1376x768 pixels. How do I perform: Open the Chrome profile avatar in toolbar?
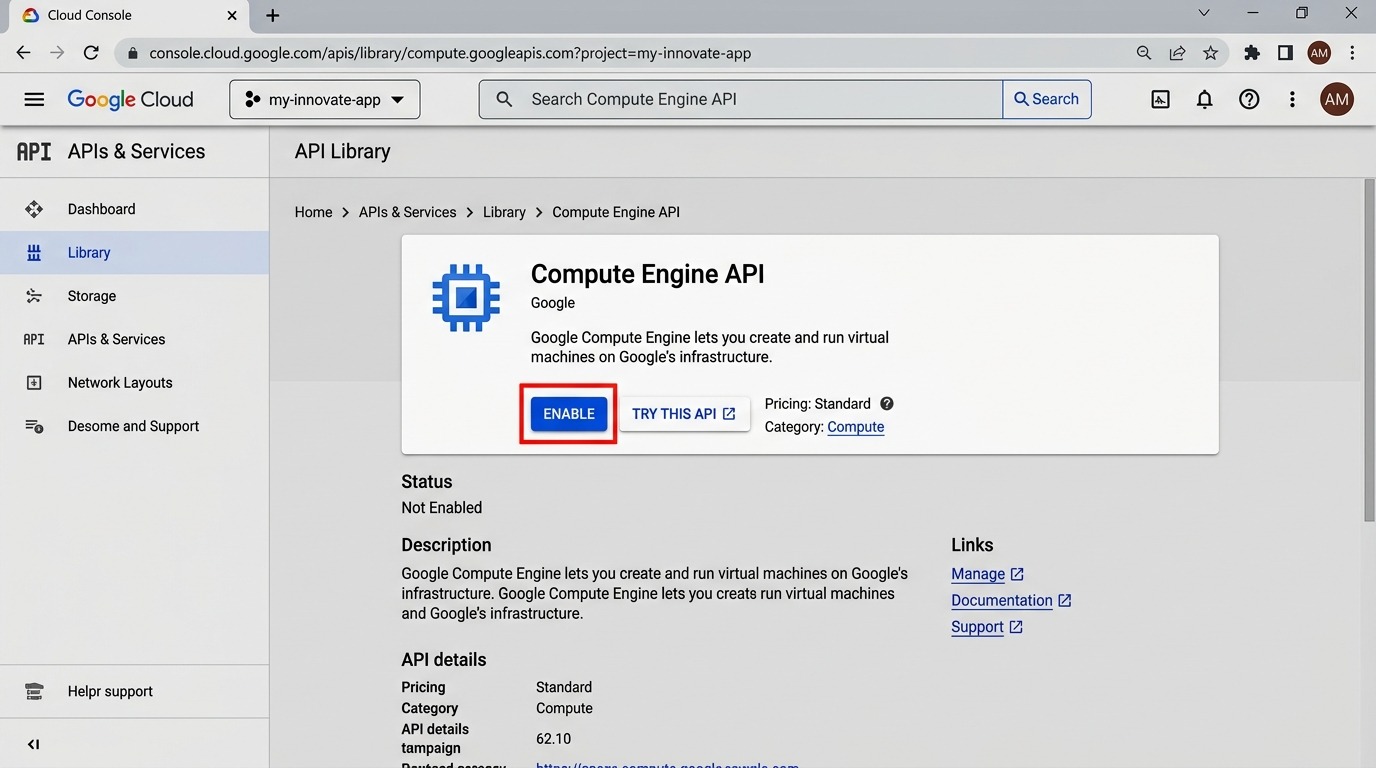(1319, 53)
